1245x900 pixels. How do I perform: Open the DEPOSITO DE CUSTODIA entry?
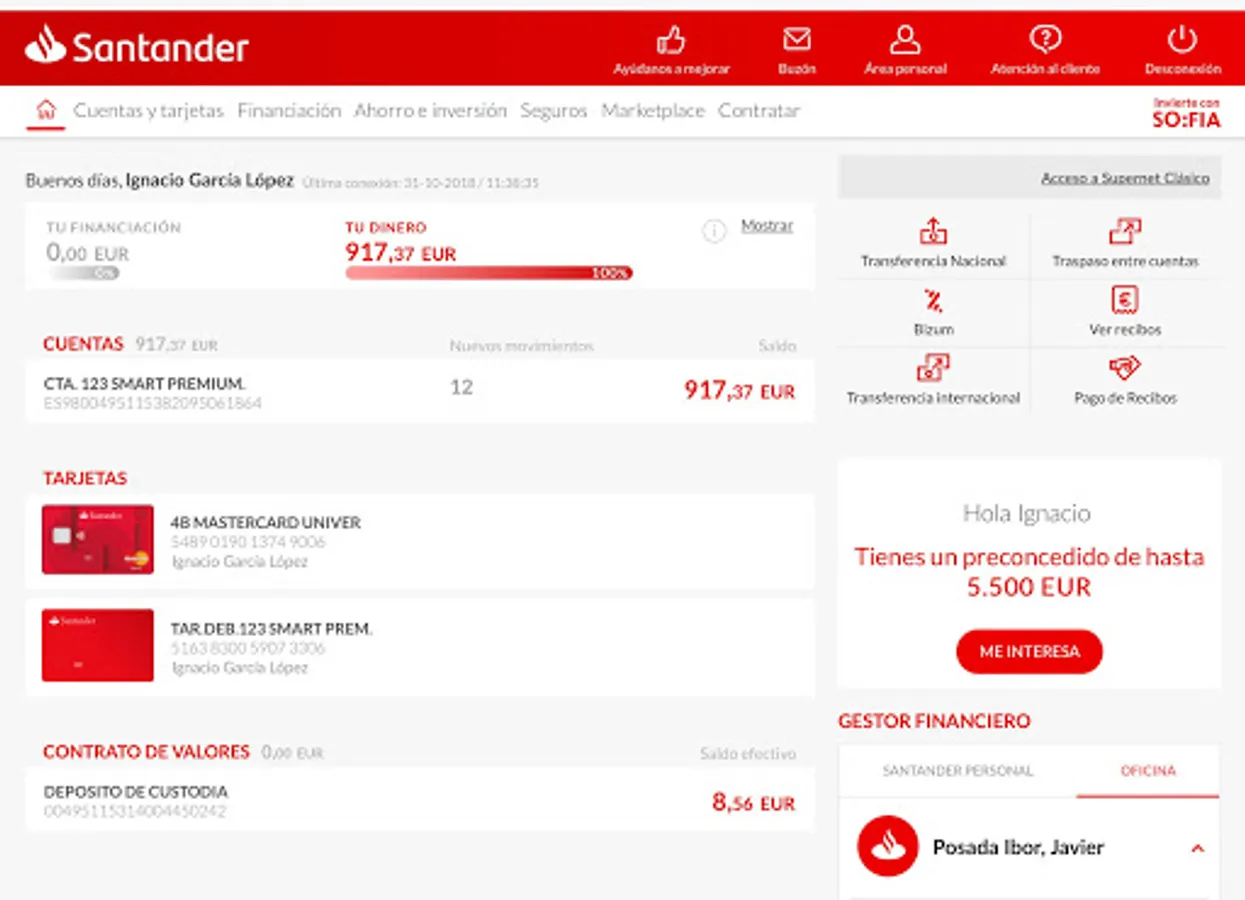point(136,791)
